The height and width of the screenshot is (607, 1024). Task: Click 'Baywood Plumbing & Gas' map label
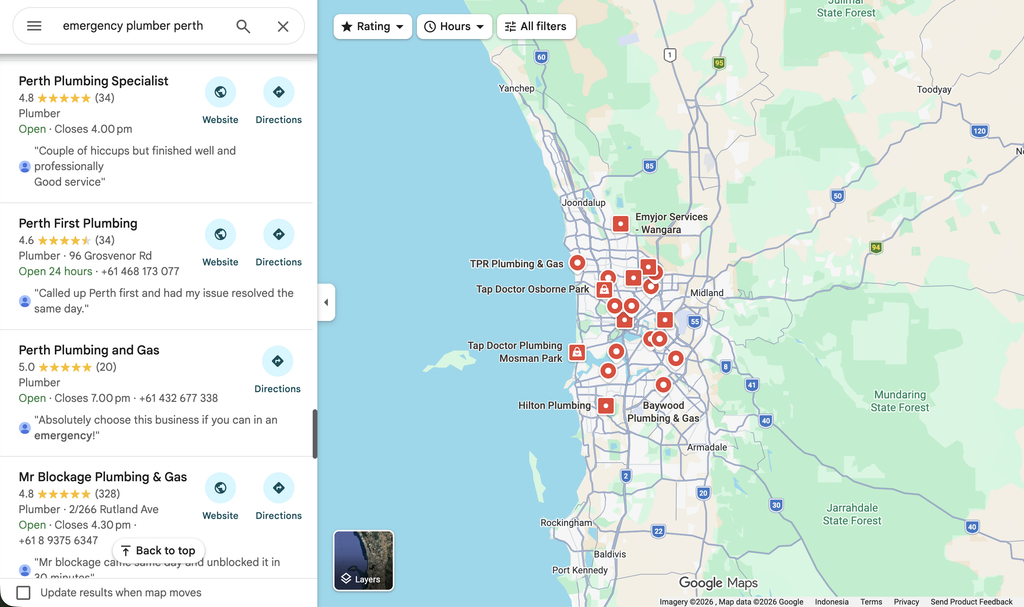[x=663, y=412]
